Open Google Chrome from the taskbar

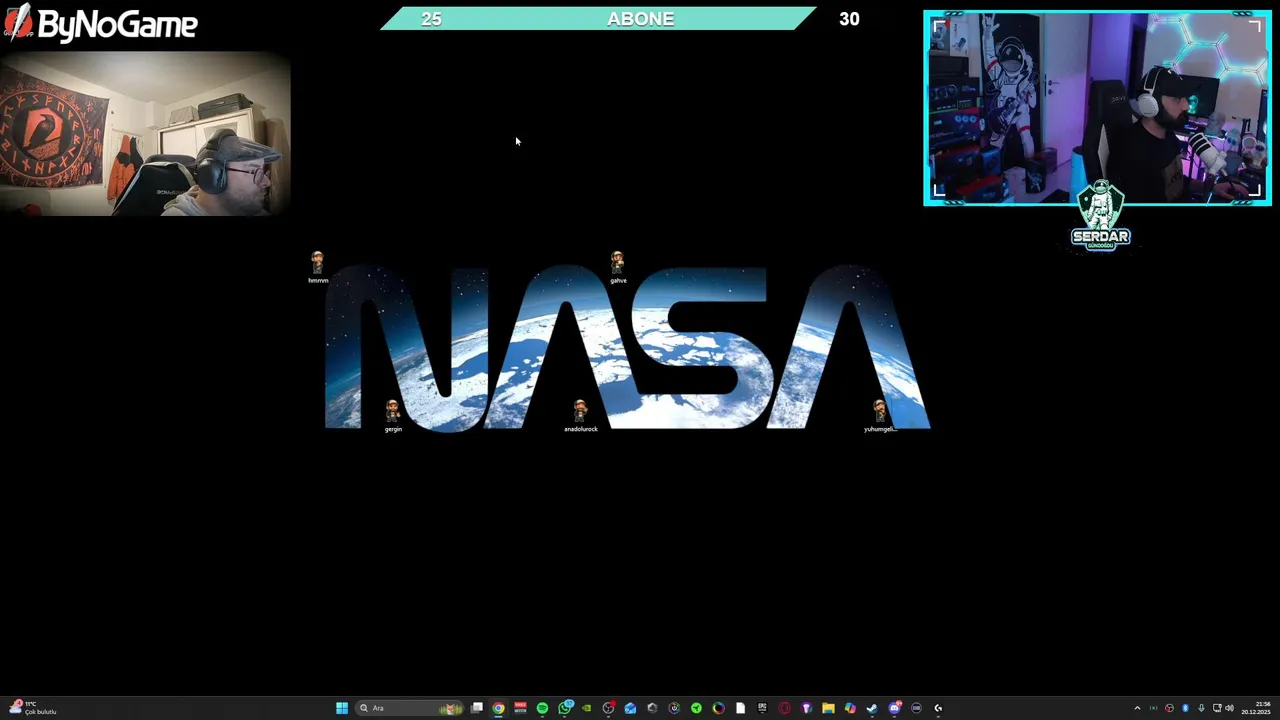[498, 708]
